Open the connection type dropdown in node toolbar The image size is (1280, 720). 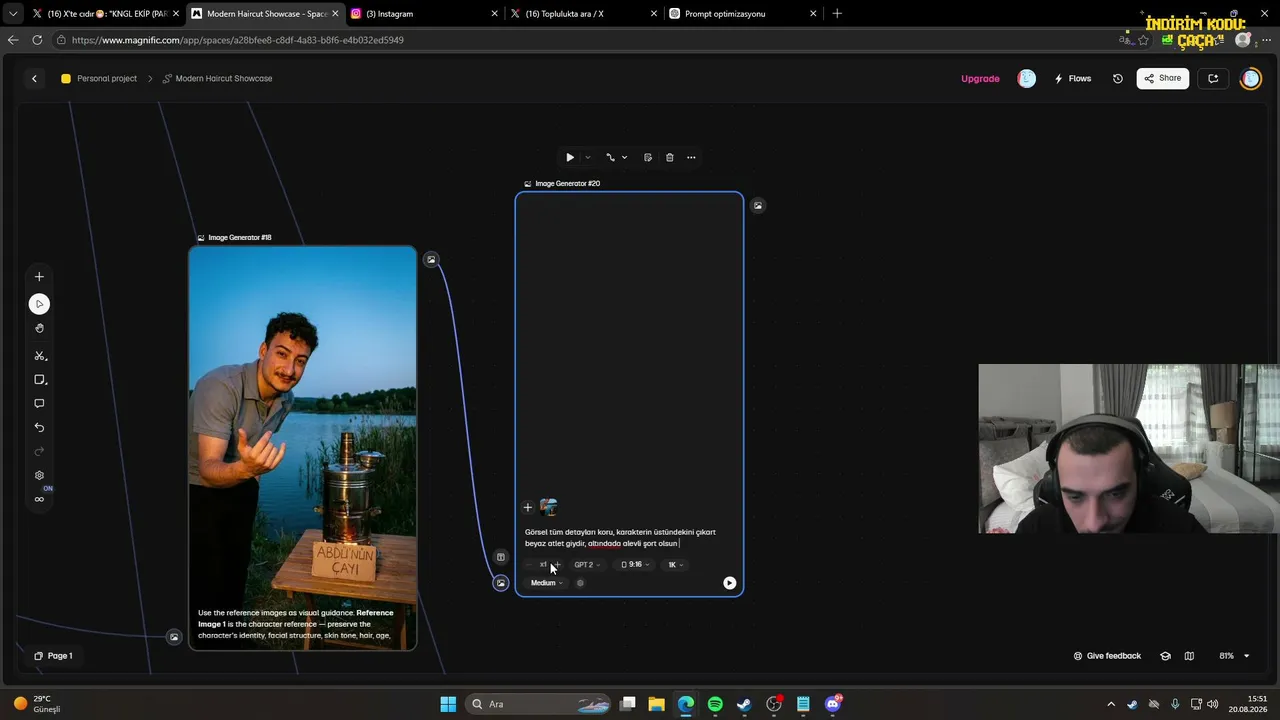click(x=616, y=157)
